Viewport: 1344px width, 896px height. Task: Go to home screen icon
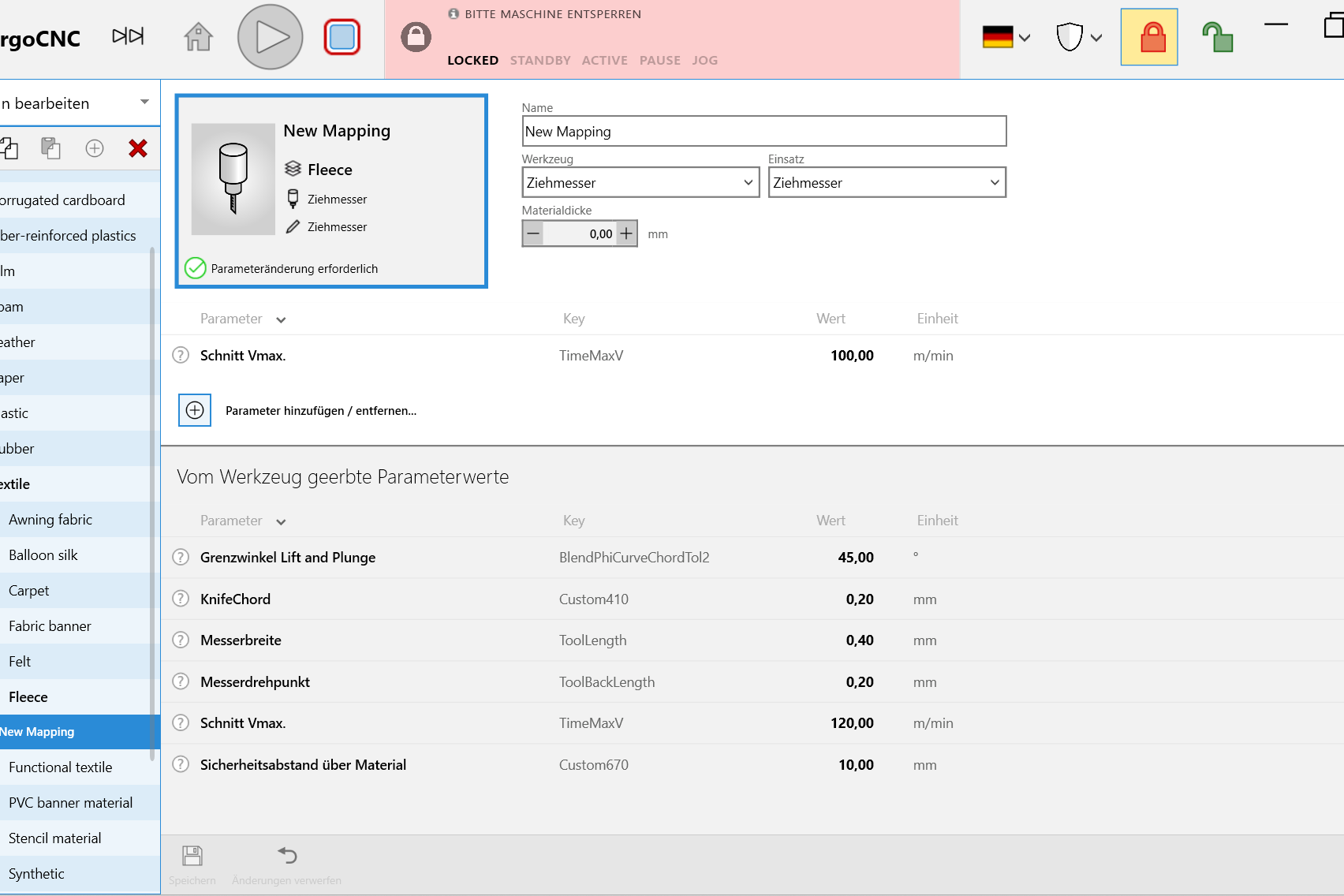[198, 37]
